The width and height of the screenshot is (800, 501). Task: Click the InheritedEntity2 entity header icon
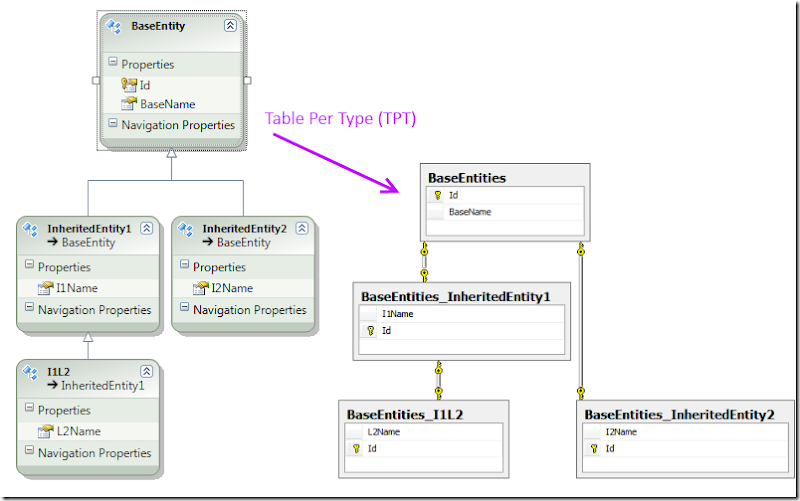coord(186,229)
